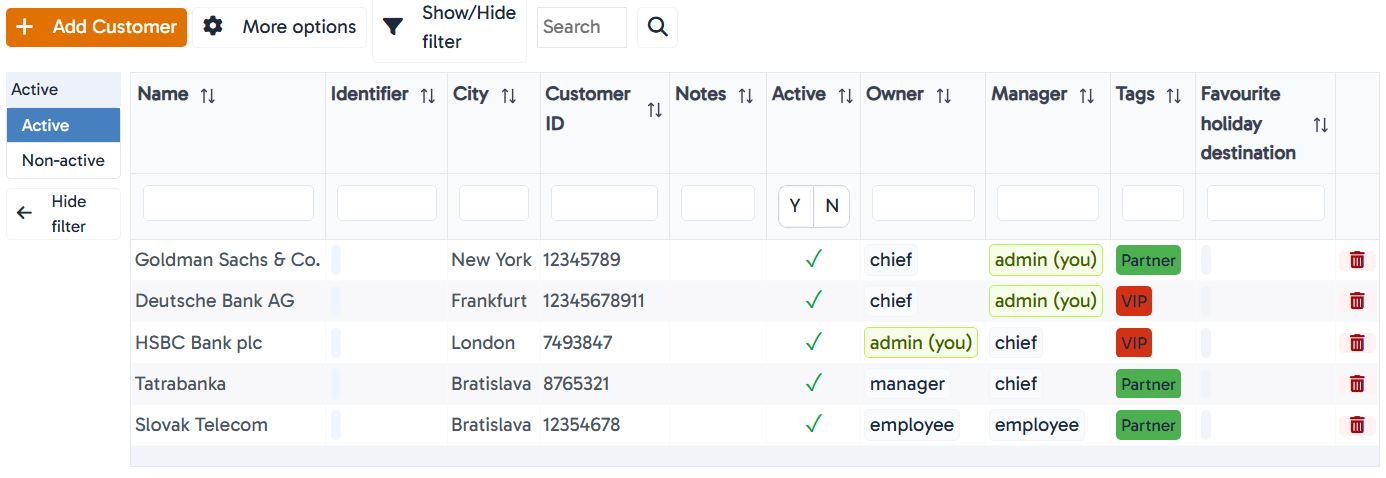Viewport: 1386px width, 478px height.
Task: Click customer ID 7493847
Action: click(x=578, y=343)
